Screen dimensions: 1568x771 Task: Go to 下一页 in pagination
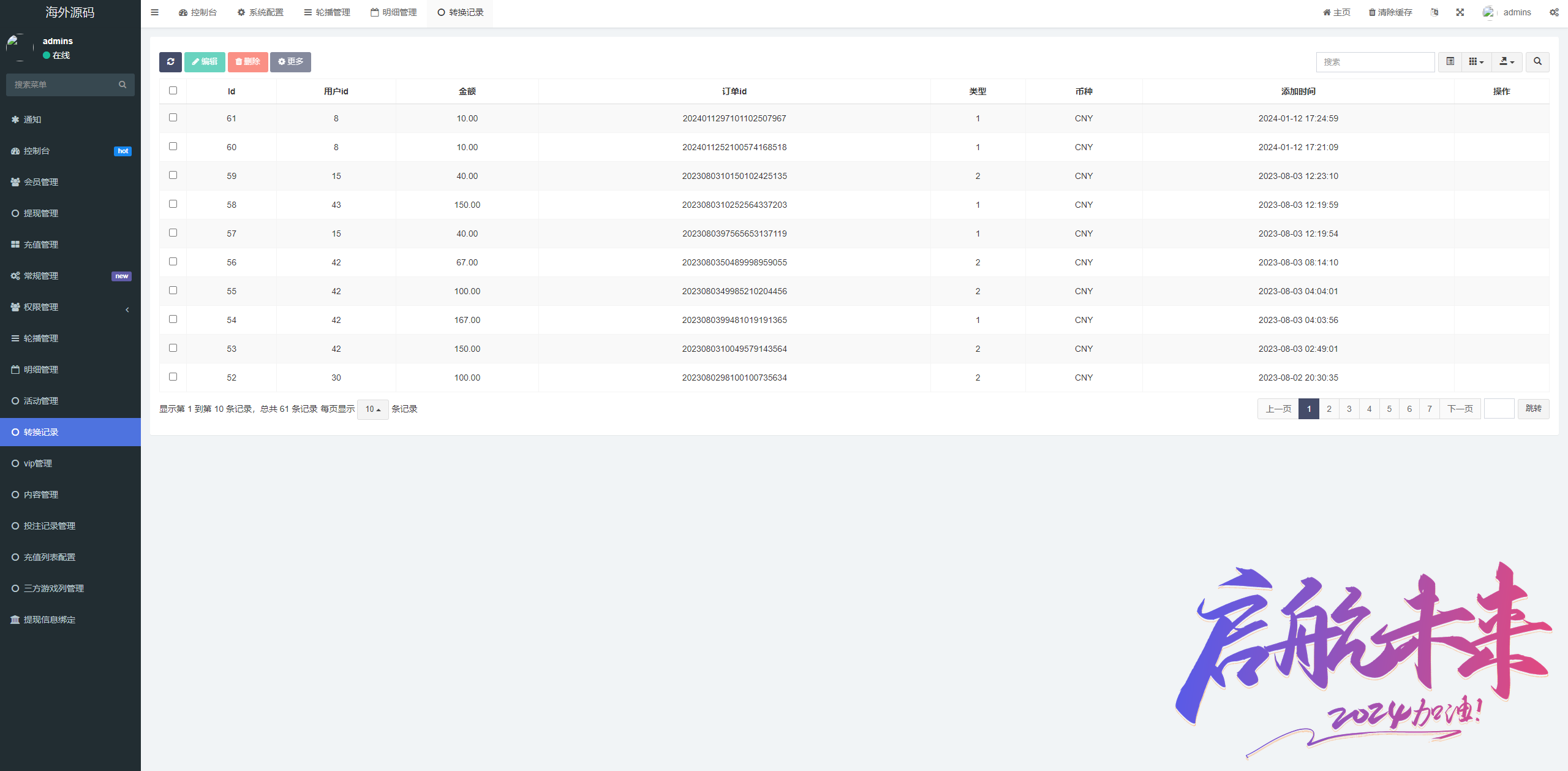tap(1460, 409)
